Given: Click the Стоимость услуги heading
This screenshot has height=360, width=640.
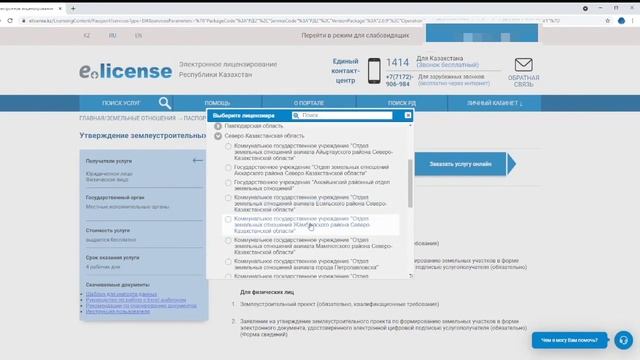Looking at the screenshot, I should pos(108,231).
